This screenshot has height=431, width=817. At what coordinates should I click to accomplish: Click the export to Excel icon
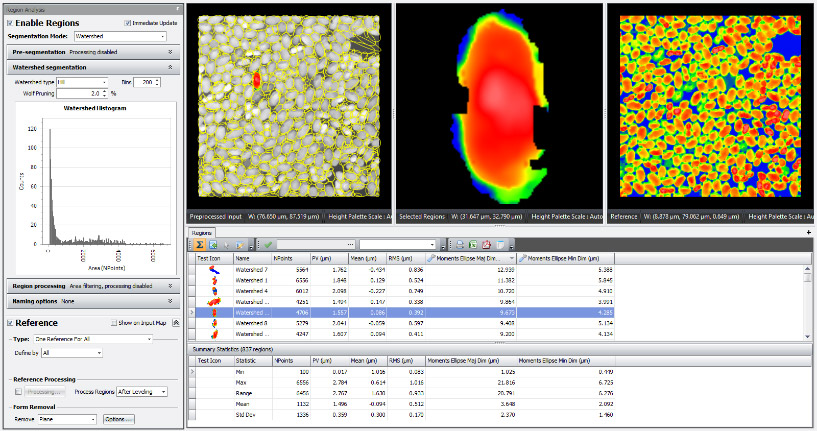click(472, 244)
